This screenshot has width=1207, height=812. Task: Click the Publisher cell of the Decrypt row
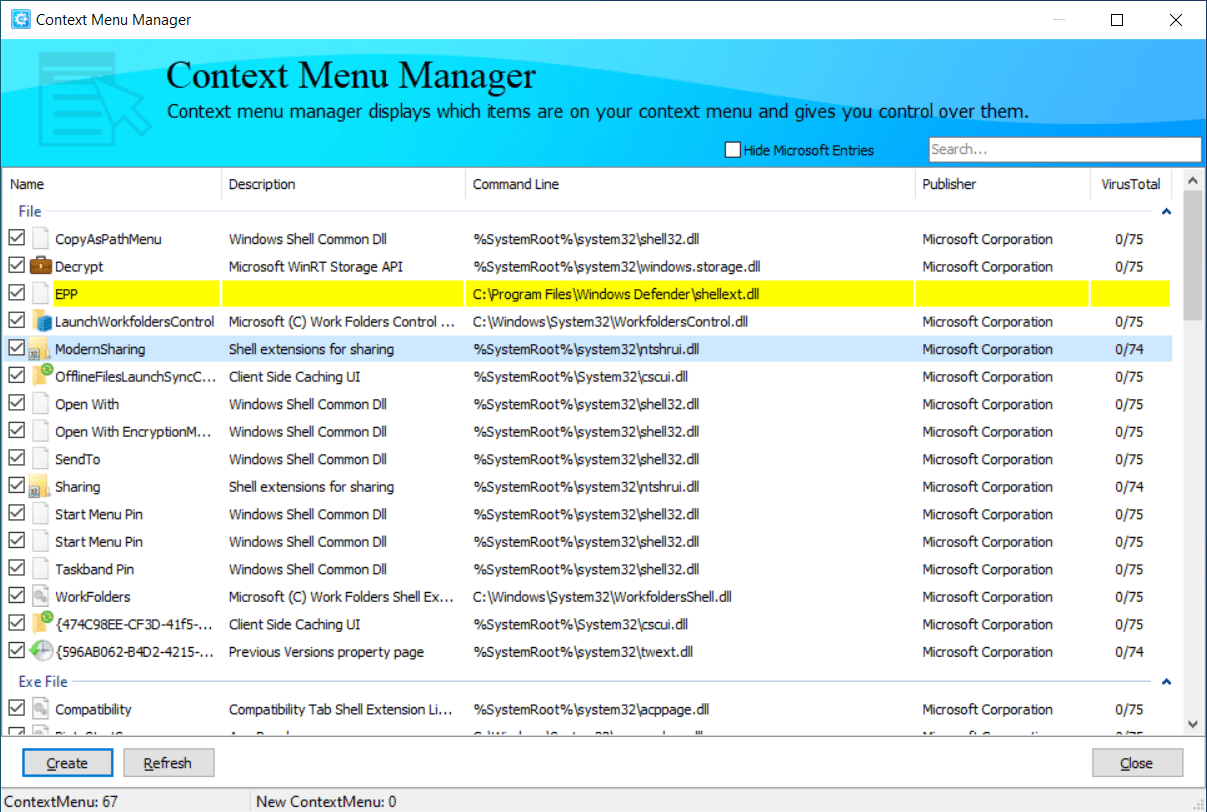(x=988, y=267)
